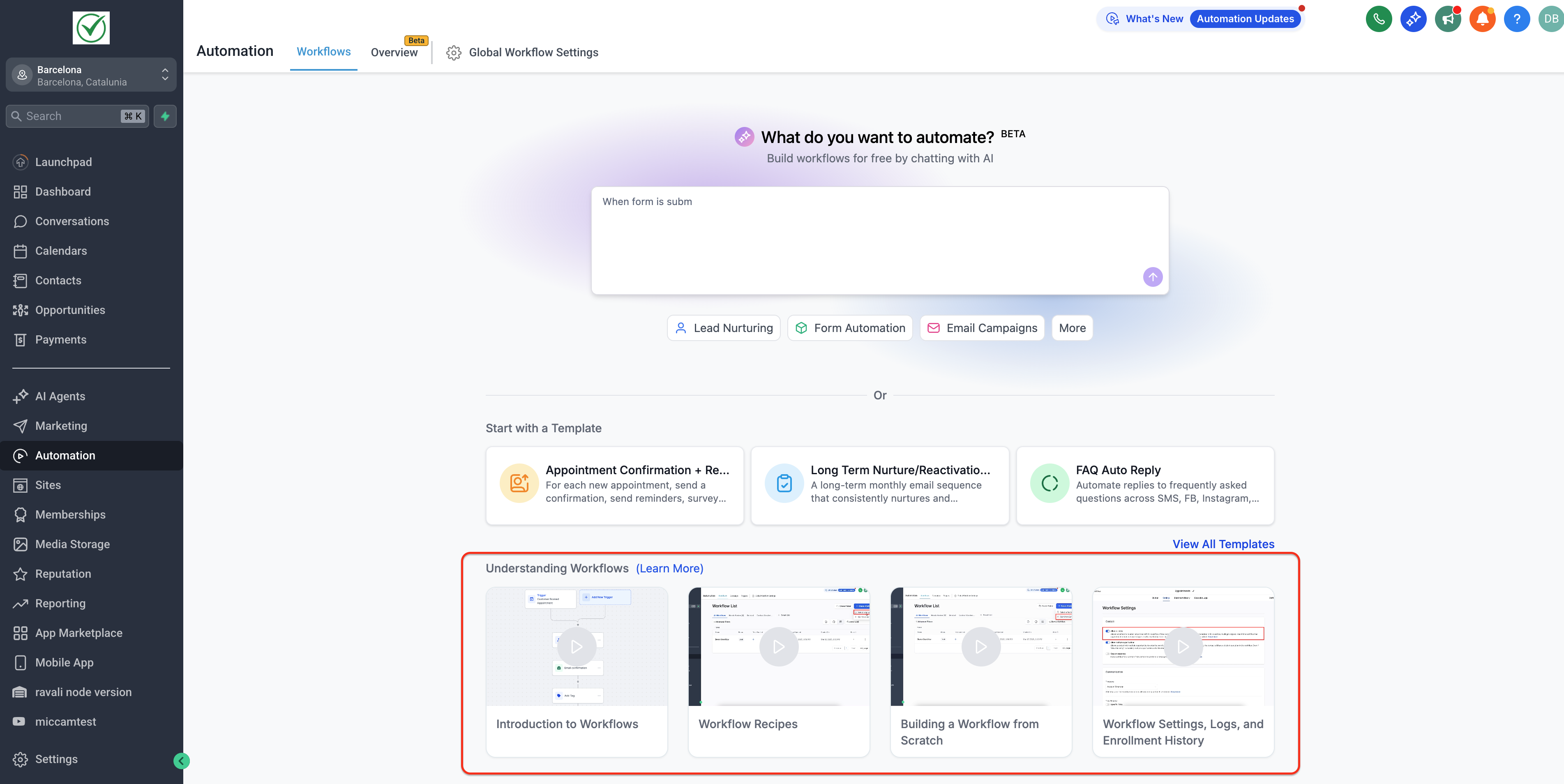Open the DB user avatar menu
Screen dimensions: 1564x784
[1550, 19]
